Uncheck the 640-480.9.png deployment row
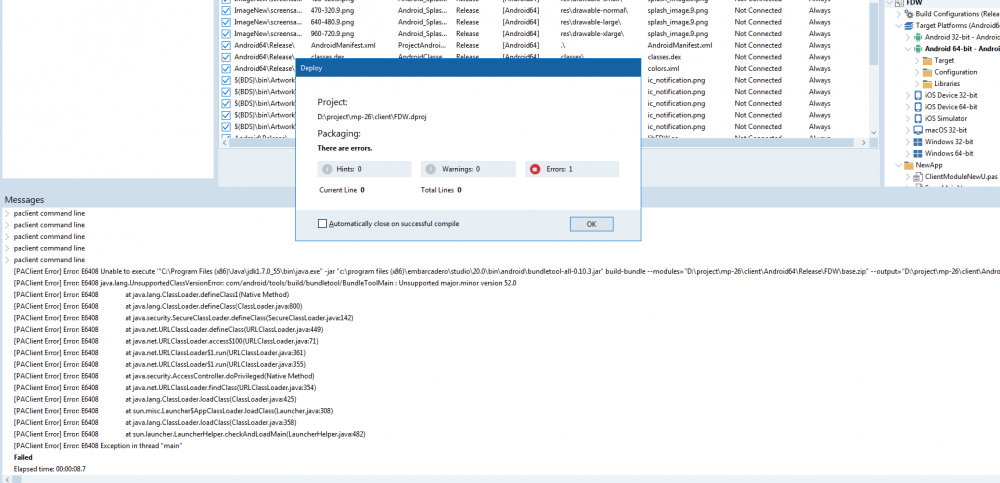This screenshot has width=1000, height=483. 225,22
